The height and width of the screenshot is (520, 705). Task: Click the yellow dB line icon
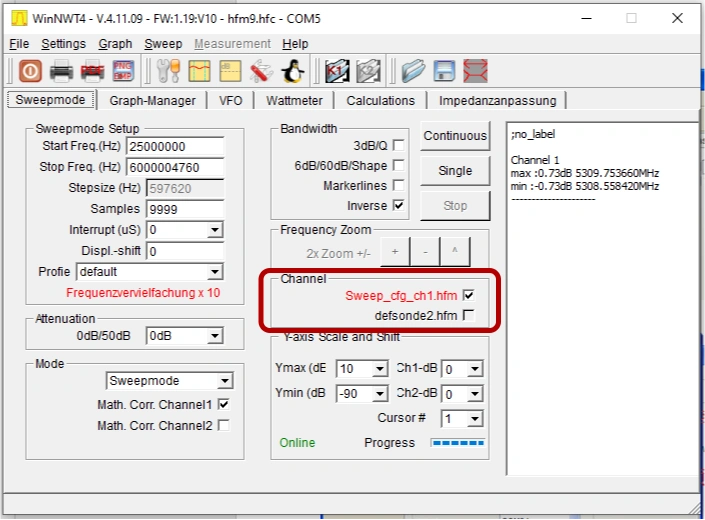tap(230, 71)
